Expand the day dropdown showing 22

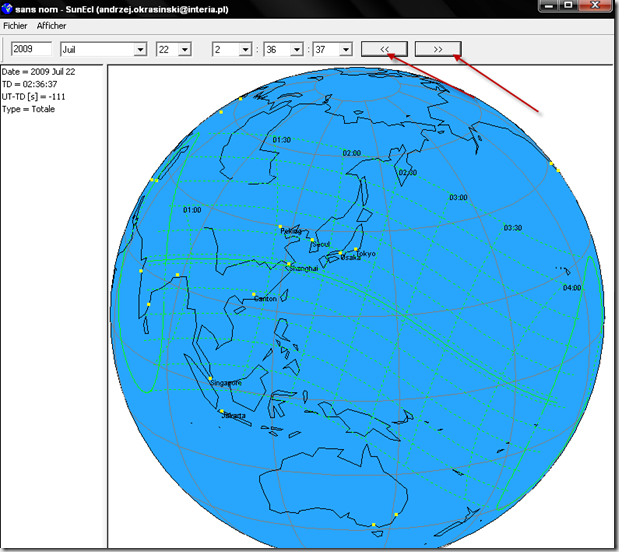tap(184, 49)
